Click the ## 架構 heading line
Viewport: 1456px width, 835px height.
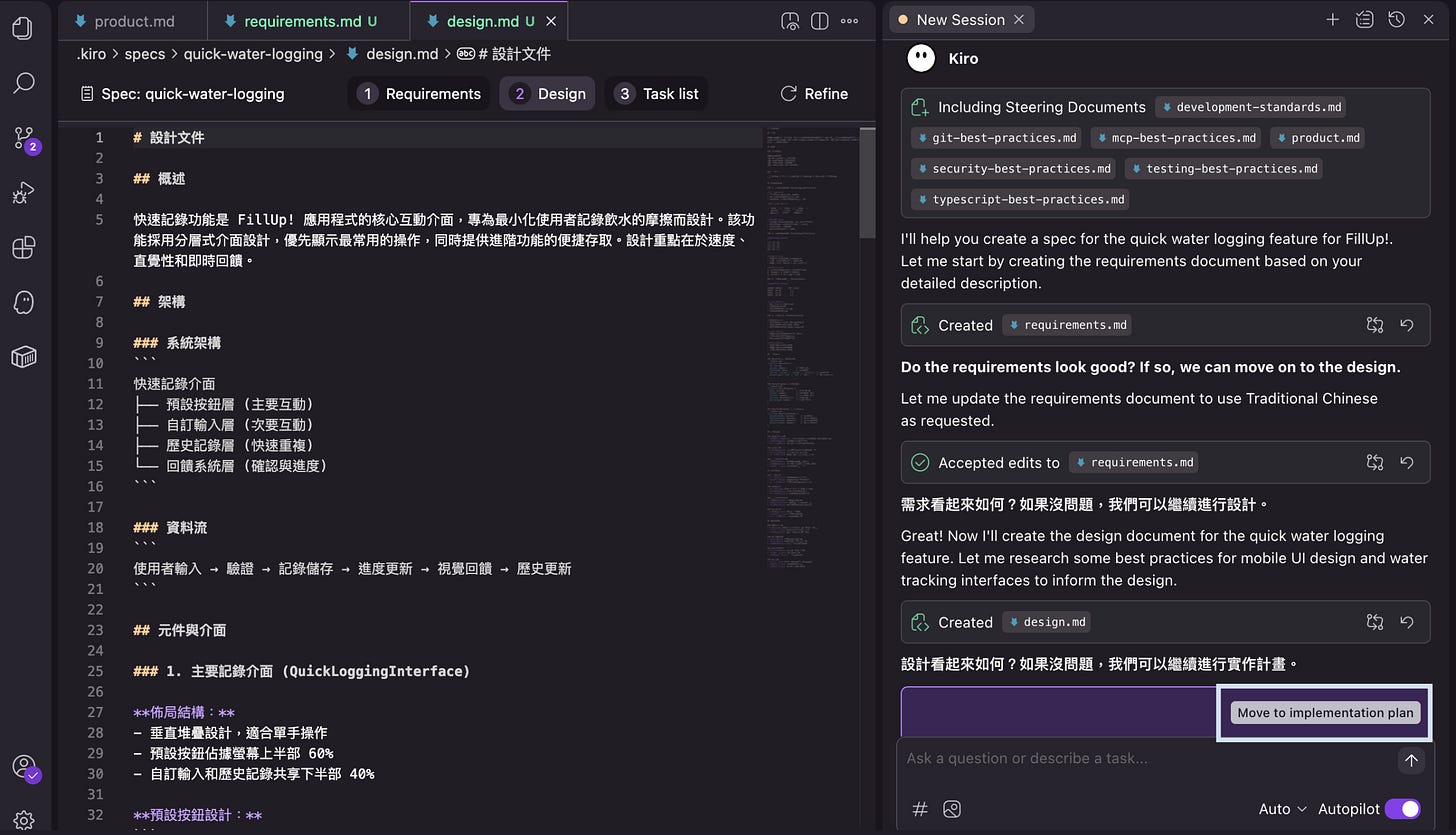pos(160,302)
